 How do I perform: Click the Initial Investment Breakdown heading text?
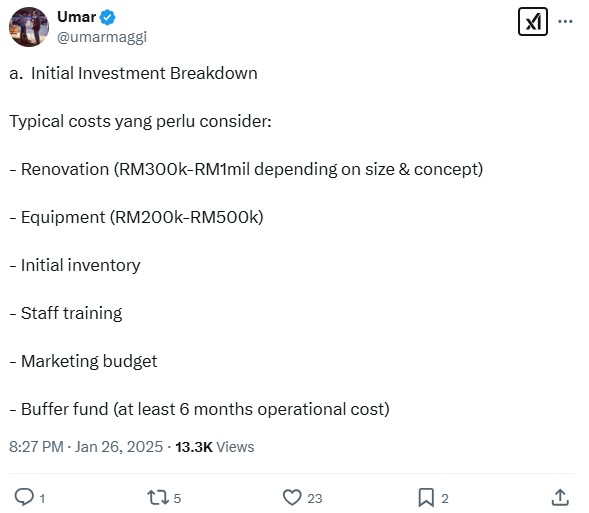click(x=144, y=73)
